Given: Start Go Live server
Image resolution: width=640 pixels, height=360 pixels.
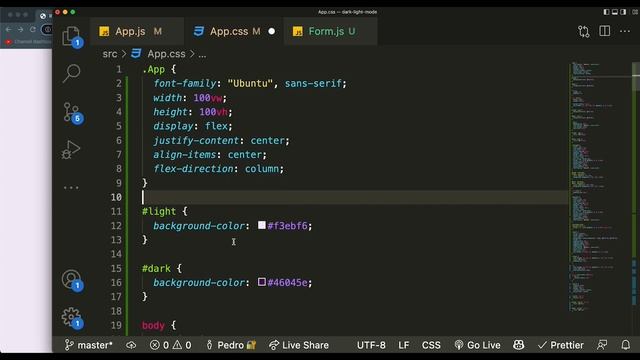Looking at the screenshot, I should (x=477, y=345).
